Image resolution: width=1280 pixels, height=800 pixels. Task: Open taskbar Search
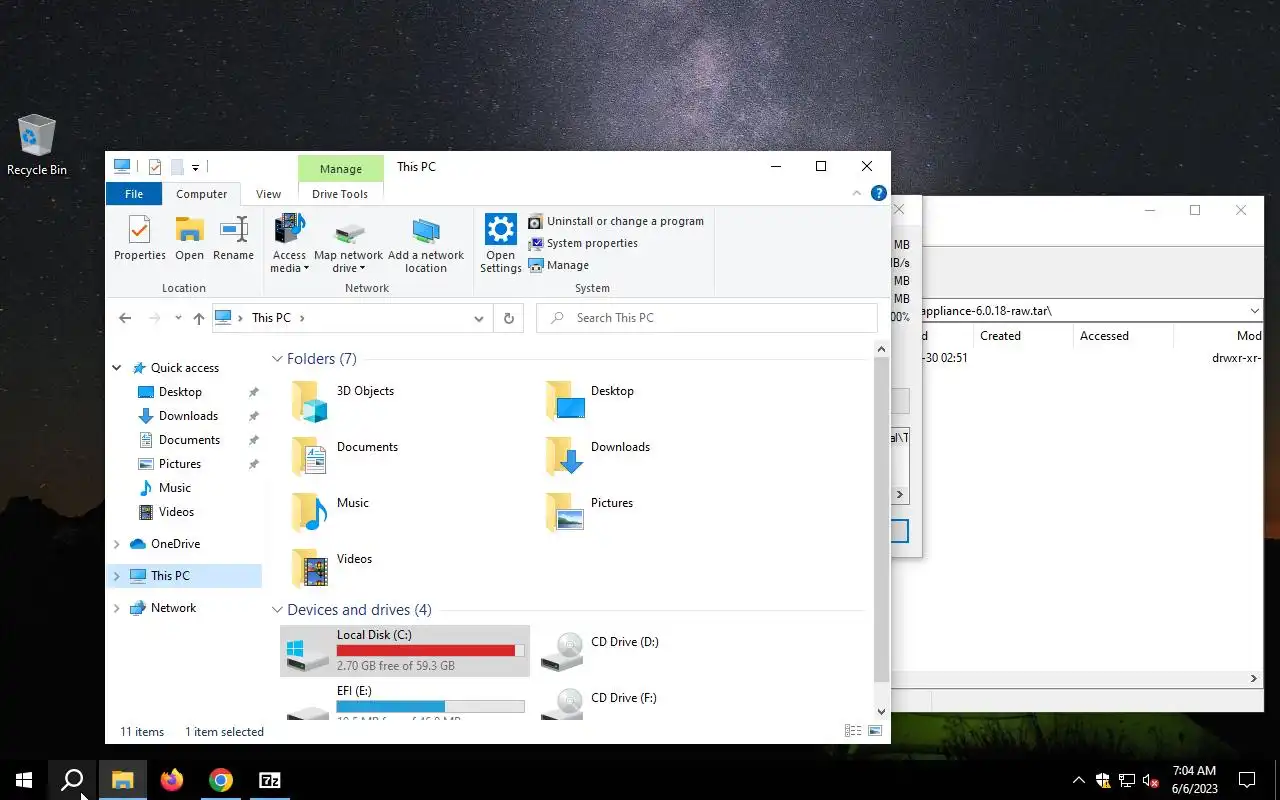pyautogui.click(x=72, y=780)
